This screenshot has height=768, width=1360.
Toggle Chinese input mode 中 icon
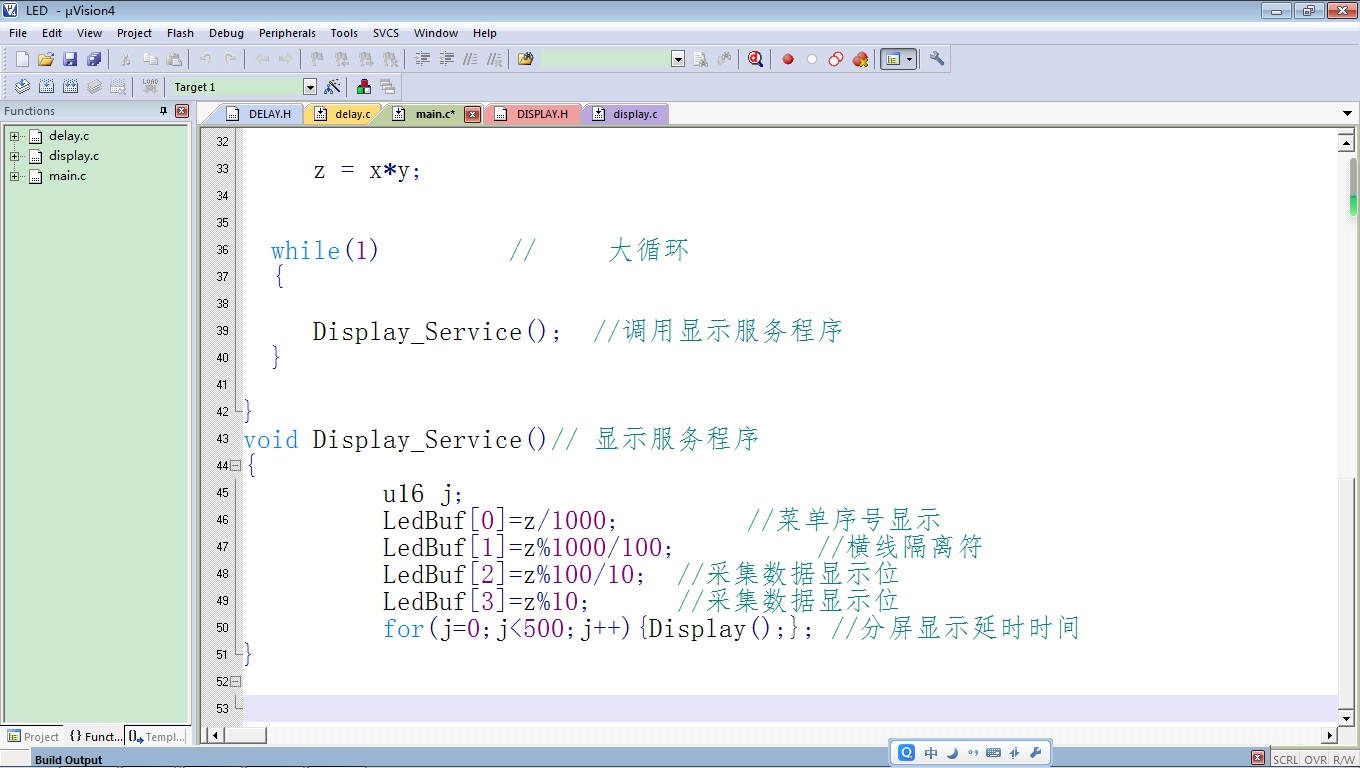point(931,753)
